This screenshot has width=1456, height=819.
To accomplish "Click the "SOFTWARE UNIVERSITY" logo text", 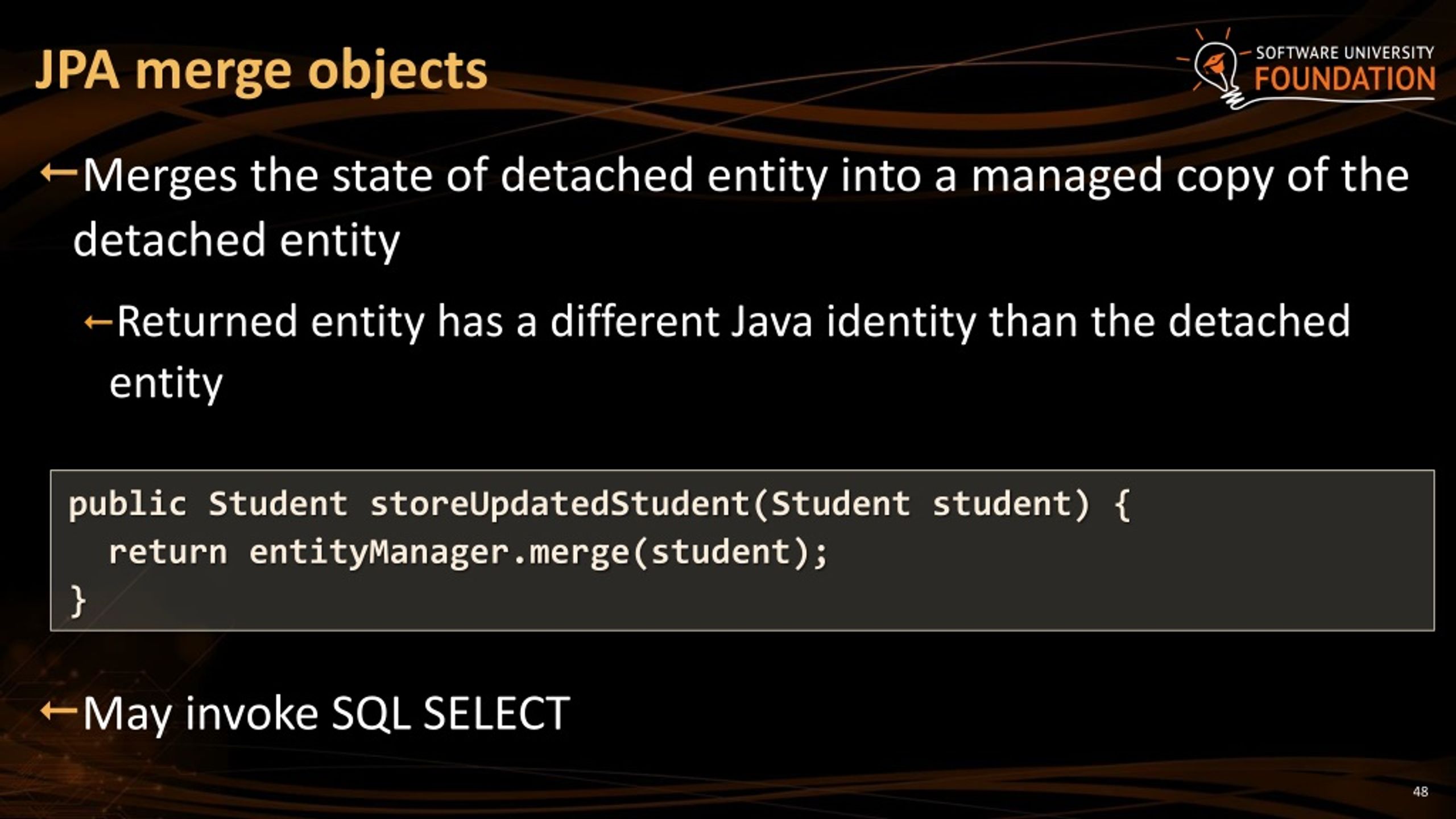I will pos(1345,53).
